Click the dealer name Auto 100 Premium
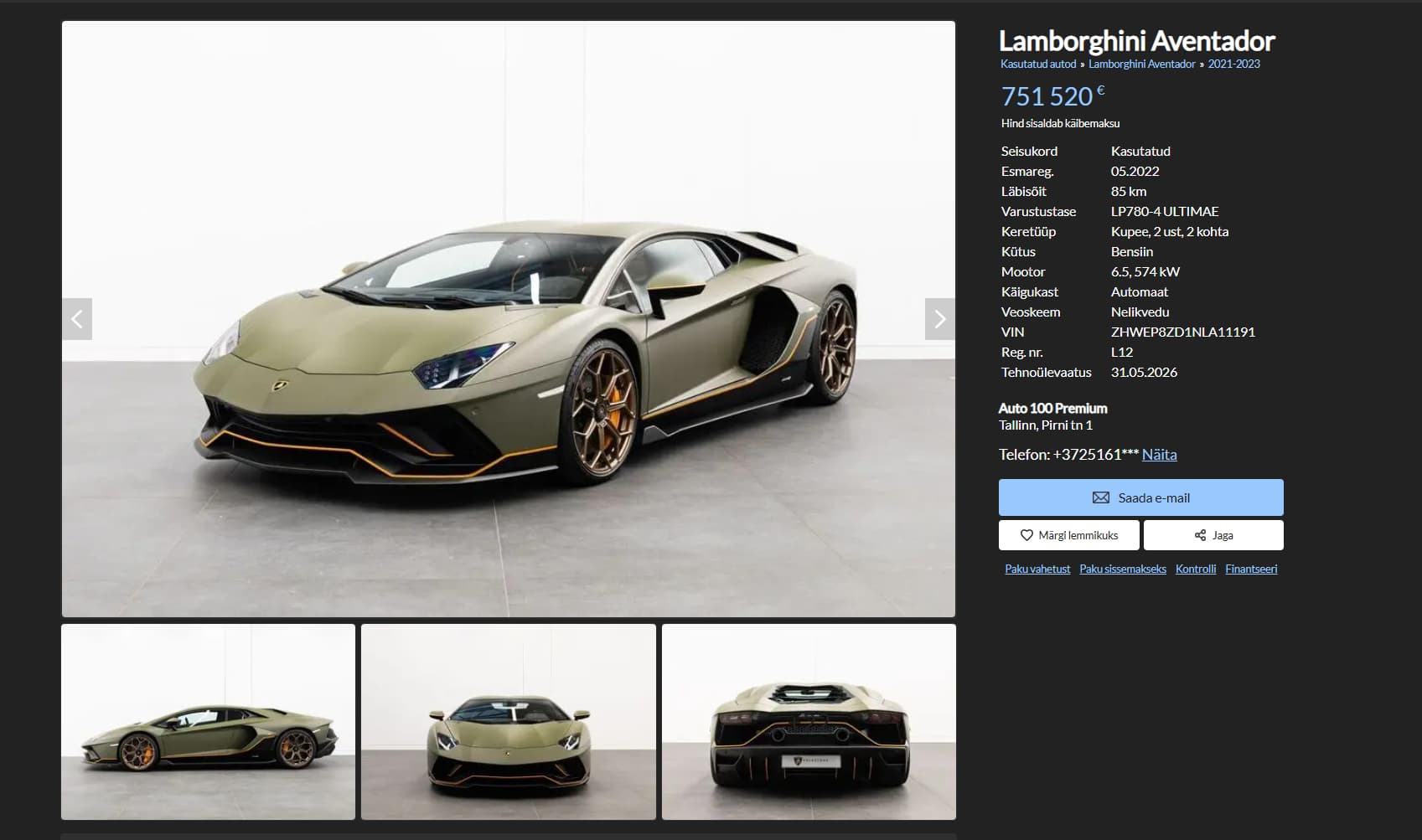The height and width of the screenshot is (840, 1422). pyautogui.click(x=1052, y=409)
